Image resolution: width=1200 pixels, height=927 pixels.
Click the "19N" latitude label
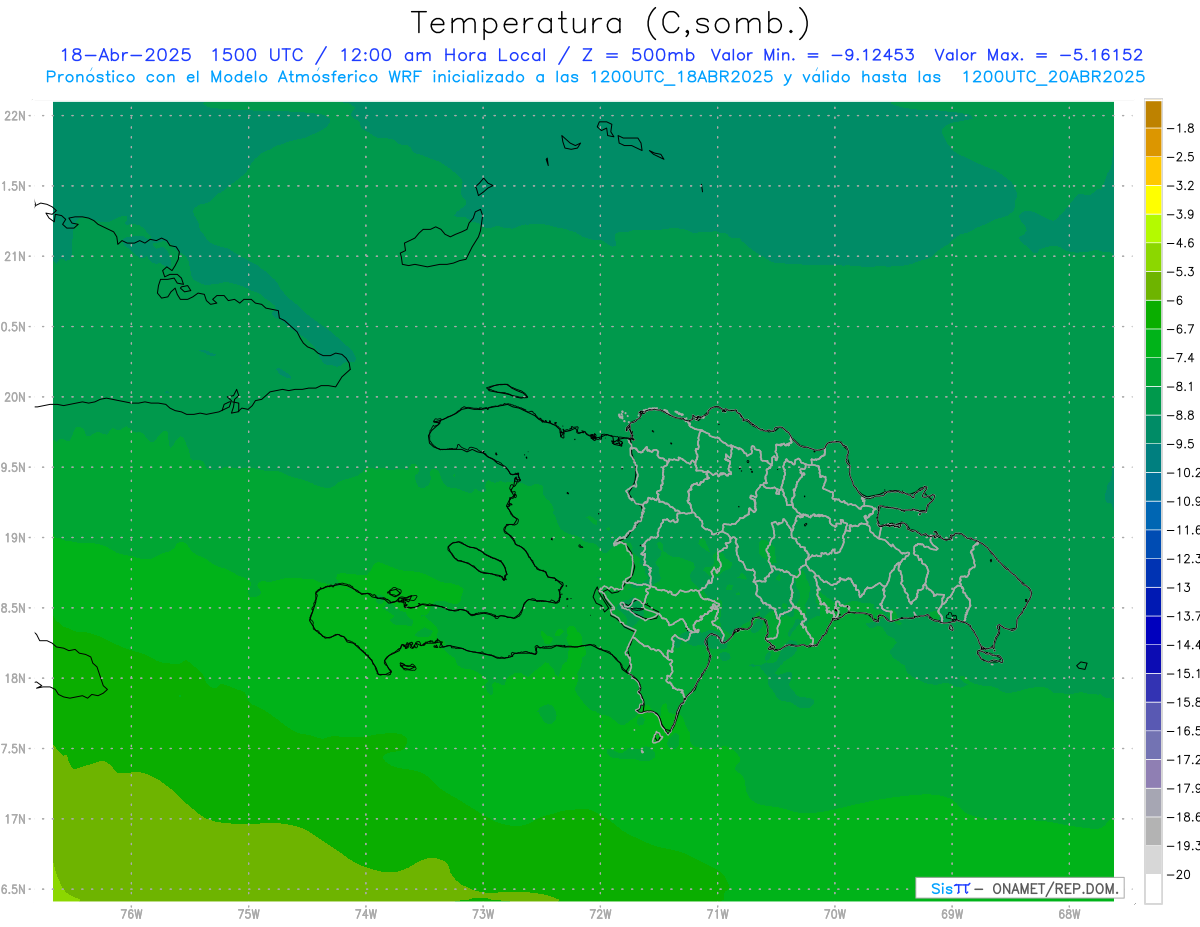(16, 538)
